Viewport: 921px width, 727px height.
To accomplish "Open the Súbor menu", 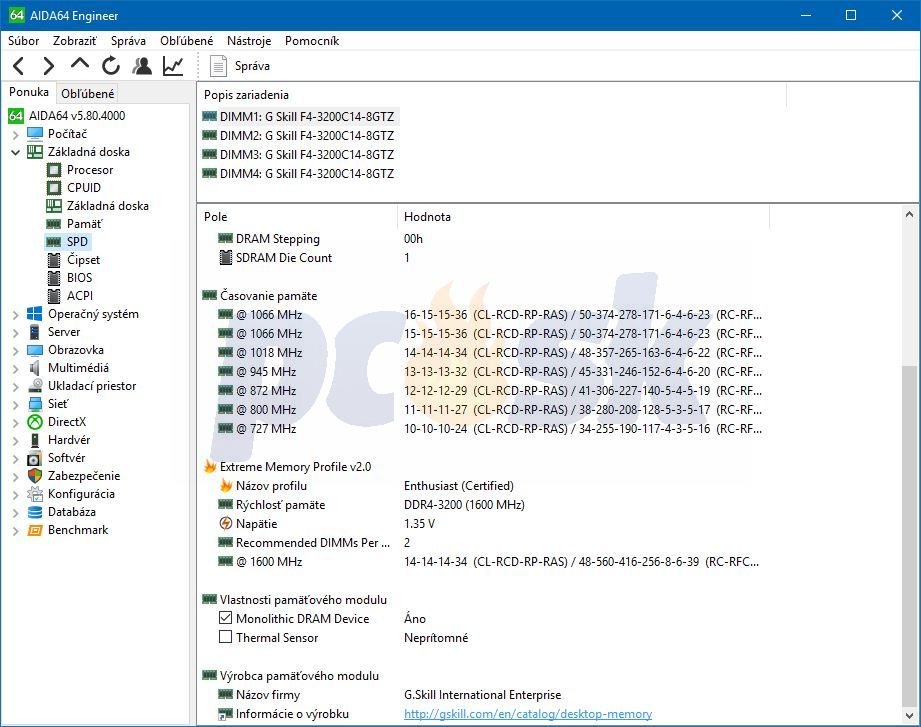I will (23, 41).
